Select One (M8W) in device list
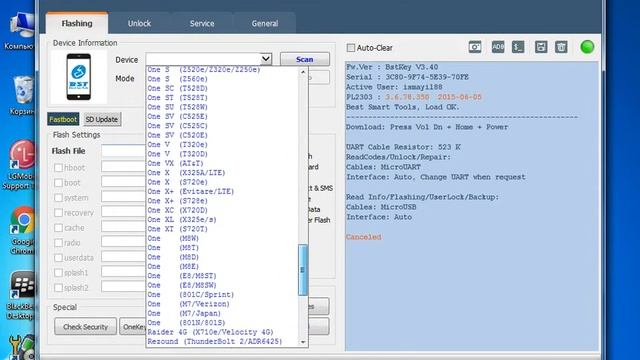640x360 pixels. click(x=222, y=238)
